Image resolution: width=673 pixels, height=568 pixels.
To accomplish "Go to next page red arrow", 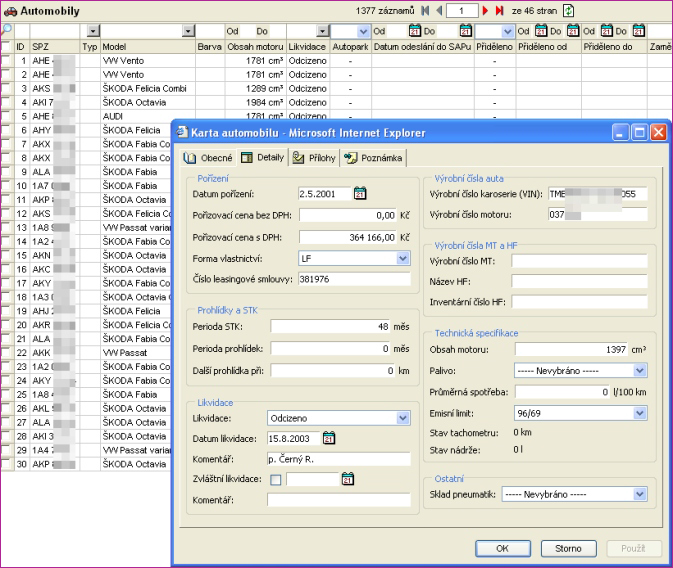I will [485, 11].
